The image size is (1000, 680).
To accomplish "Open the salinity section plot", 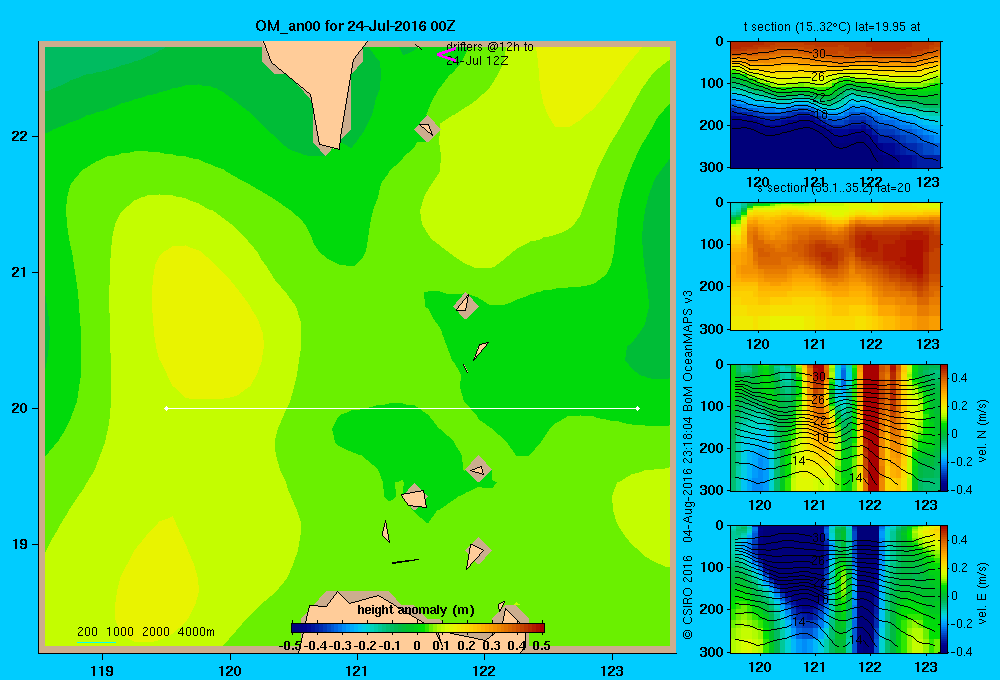I will (835, 266).
